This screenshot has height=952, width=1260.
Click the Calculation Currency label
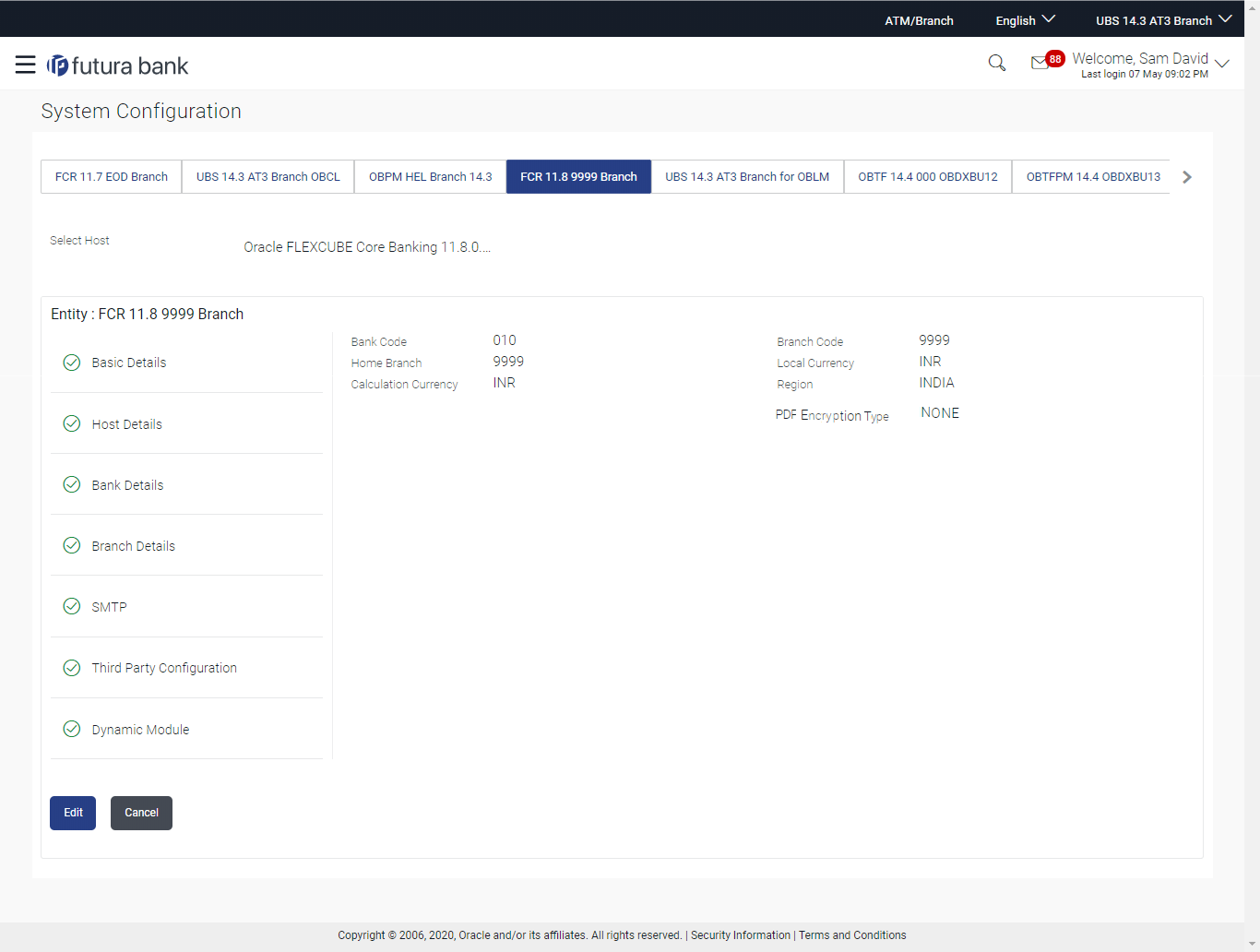pyautogui.click(x=404, y=385)
